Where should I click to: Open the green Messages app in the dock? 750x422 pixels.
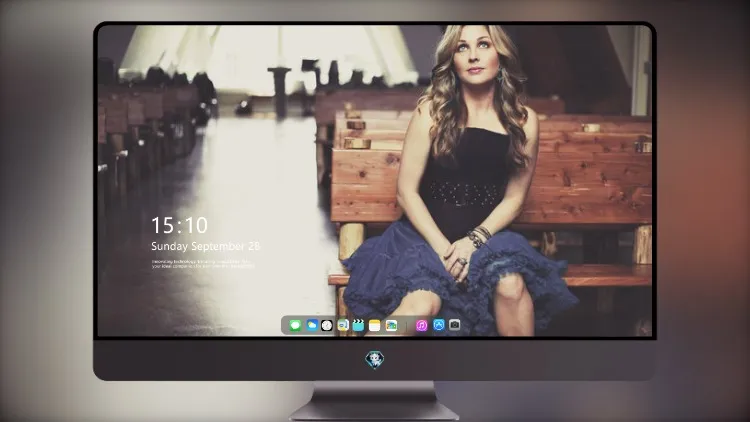[x=295, y=325]
